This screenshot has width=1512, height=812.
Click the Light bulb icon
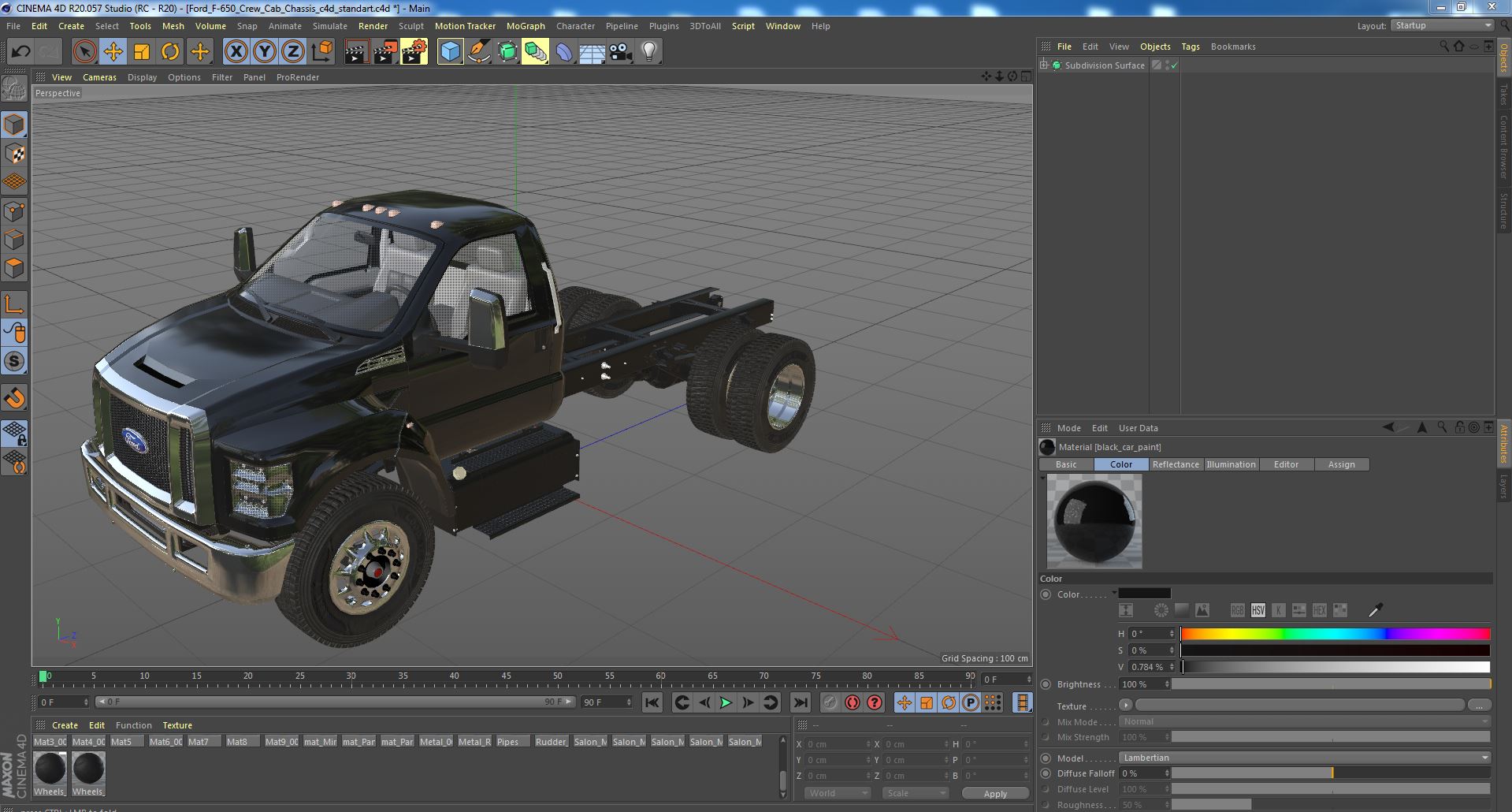pyautogui.click(x=649, y=52)
